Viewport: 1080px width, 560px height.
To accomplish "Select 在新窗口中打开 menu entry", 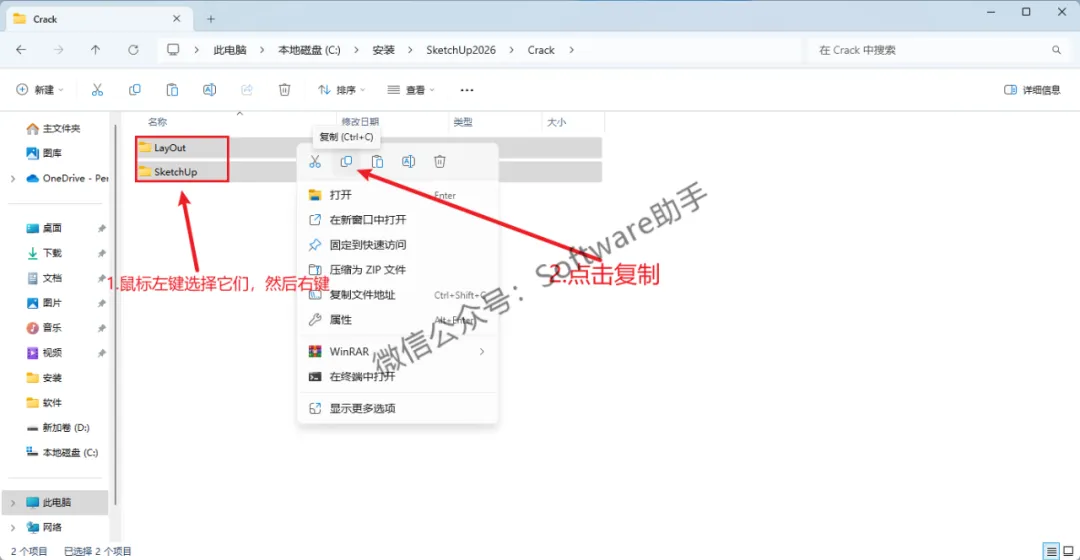I will pos(397,220).
